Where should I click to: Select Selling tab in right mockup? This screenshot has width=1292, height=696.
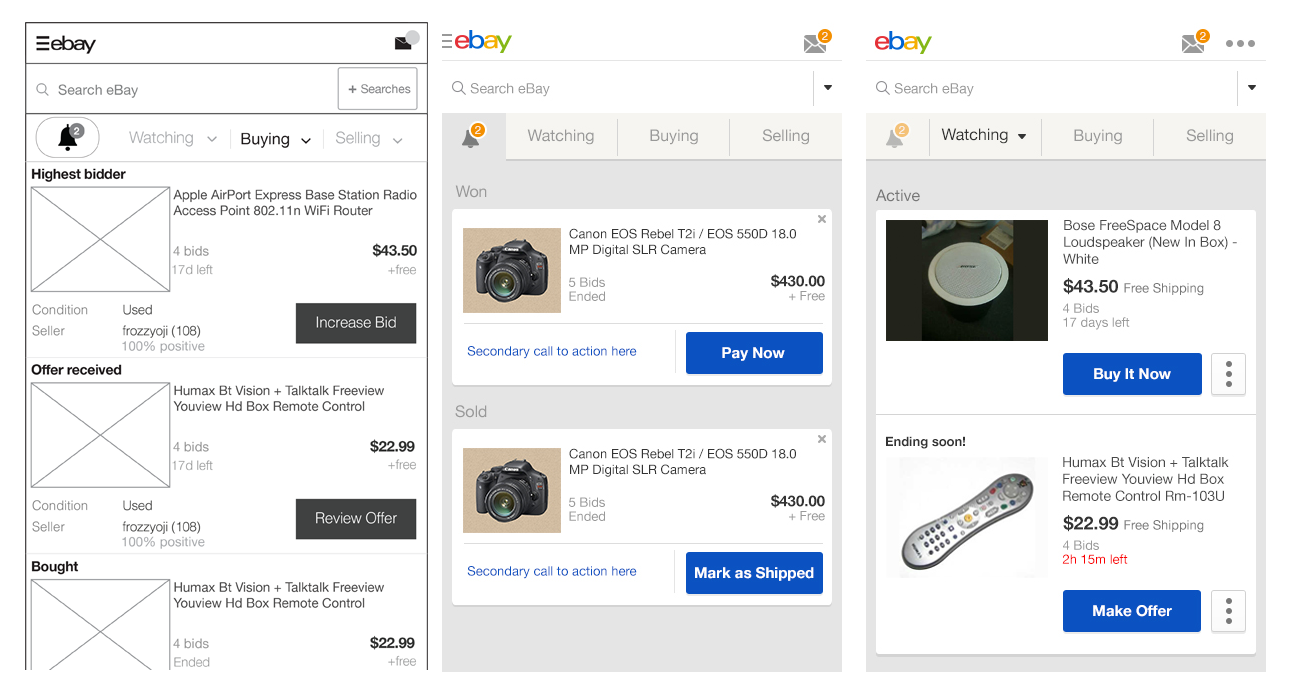tap(1209, 136)
